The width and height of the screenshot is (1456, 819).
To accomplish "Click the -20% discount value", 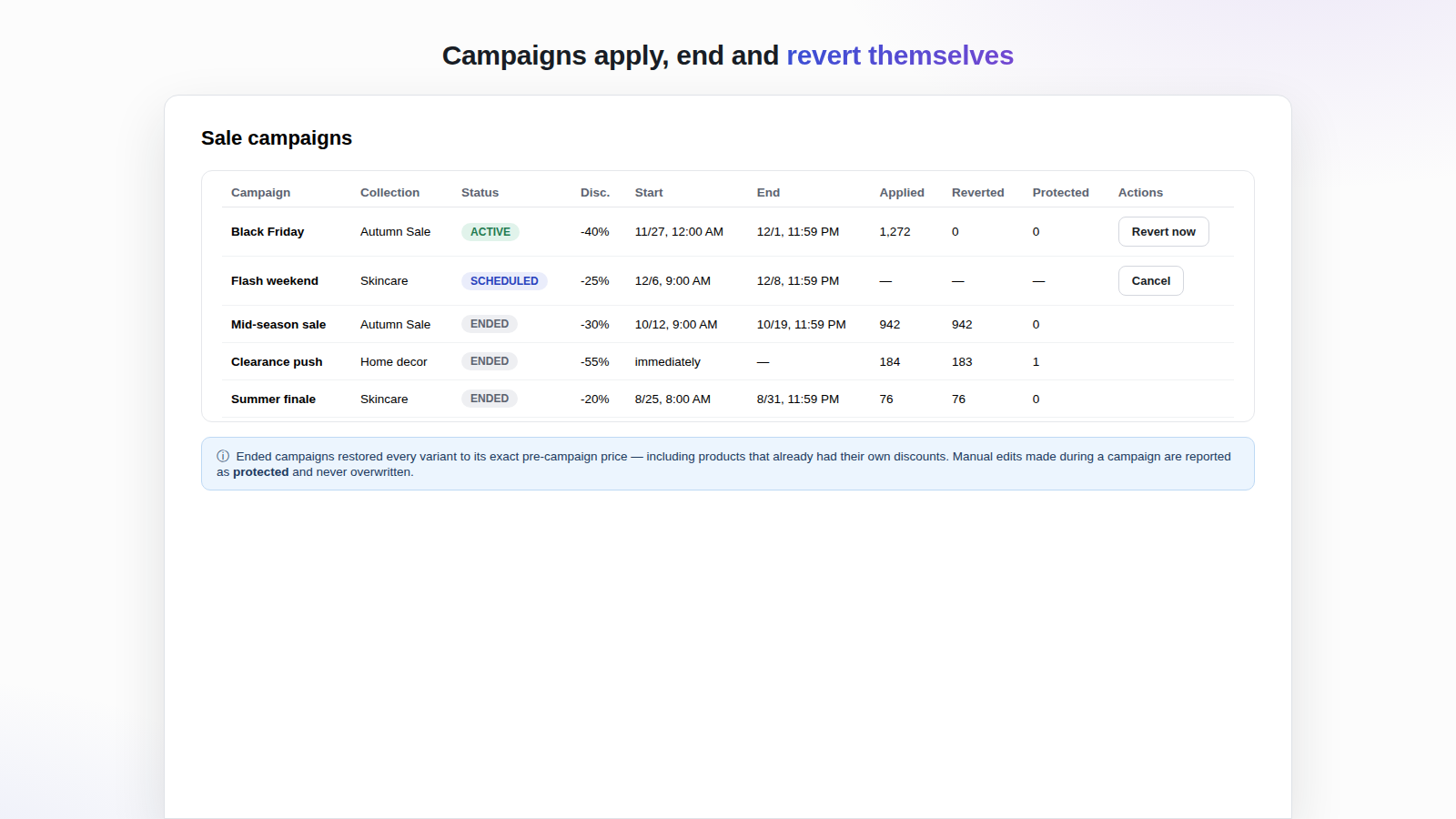I will point(595,399).
